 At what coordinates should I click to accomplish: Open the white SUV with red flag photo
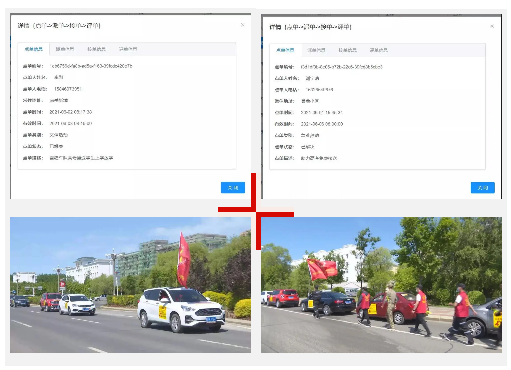[130, 285]
